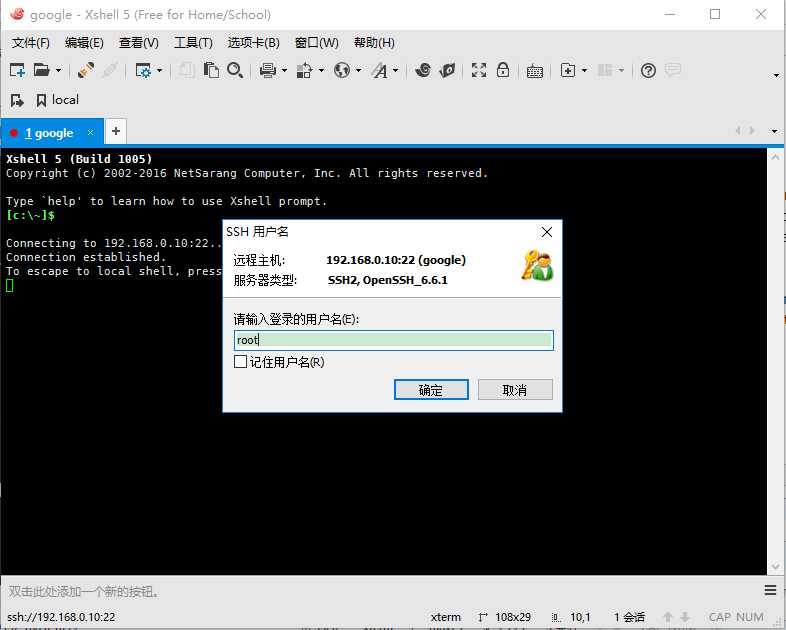Open the properties gear dropdown arrow
Image resolution: width=786 pixels, height=630 pixels.
[x=159, y=71]
